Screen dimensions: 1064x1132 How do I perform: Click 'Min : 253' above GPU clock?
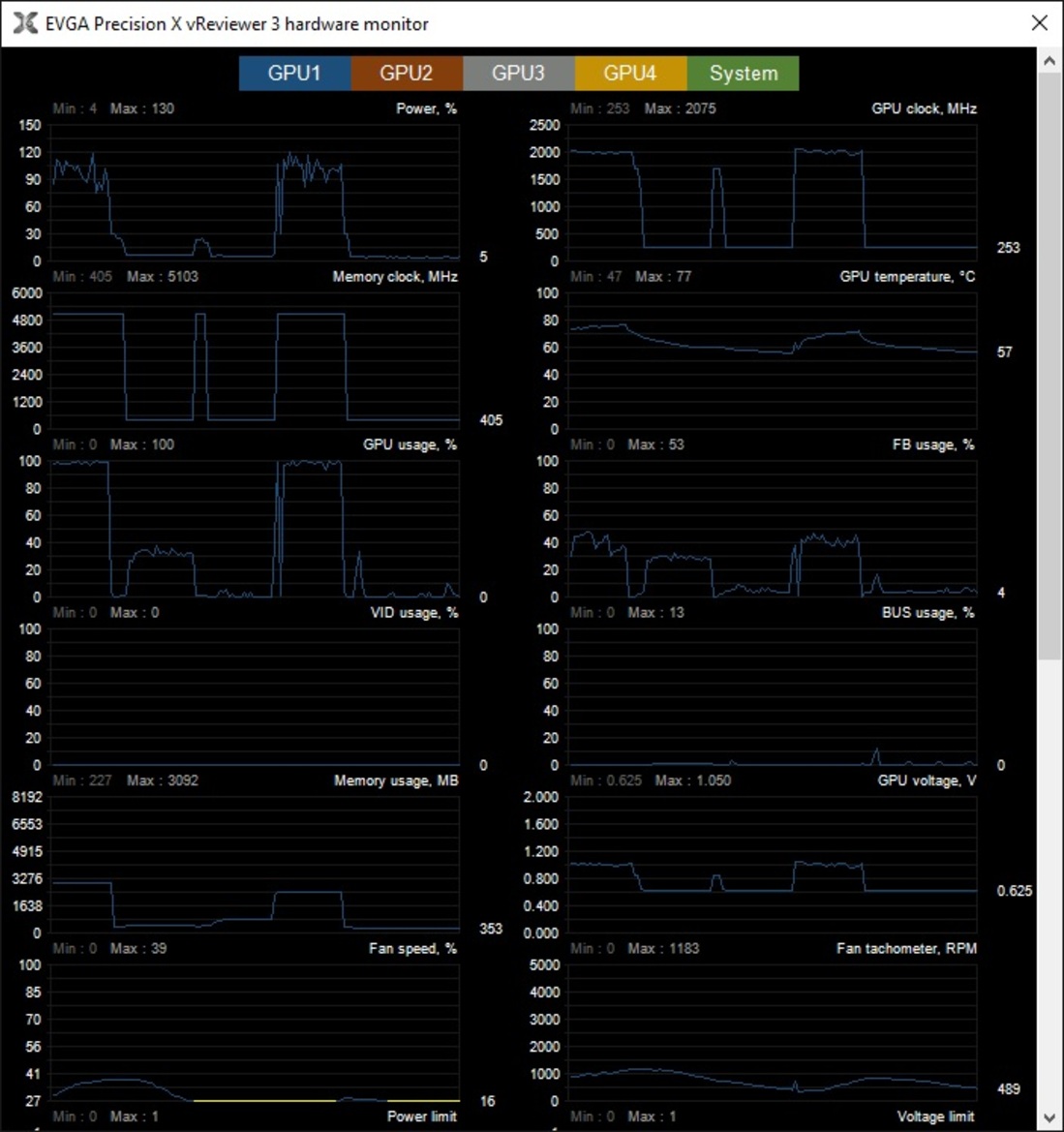point(600,108)
